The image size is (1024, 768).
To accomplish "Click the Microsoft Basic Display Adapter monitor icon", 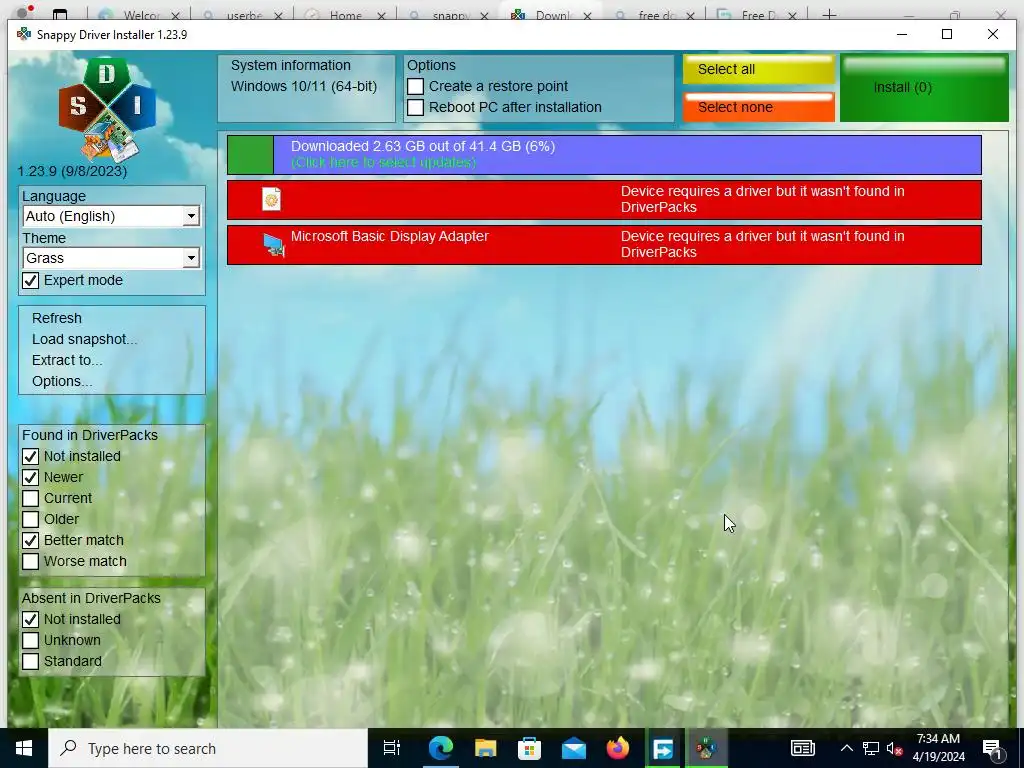I will pos(274,245).
